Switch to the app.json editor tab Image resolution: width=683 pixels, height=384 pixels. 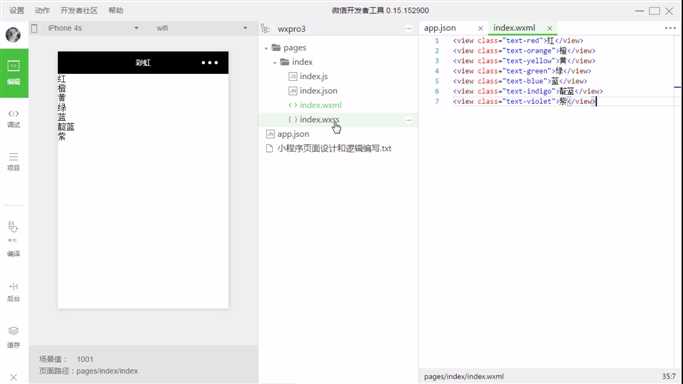click(x=440, y=28)
